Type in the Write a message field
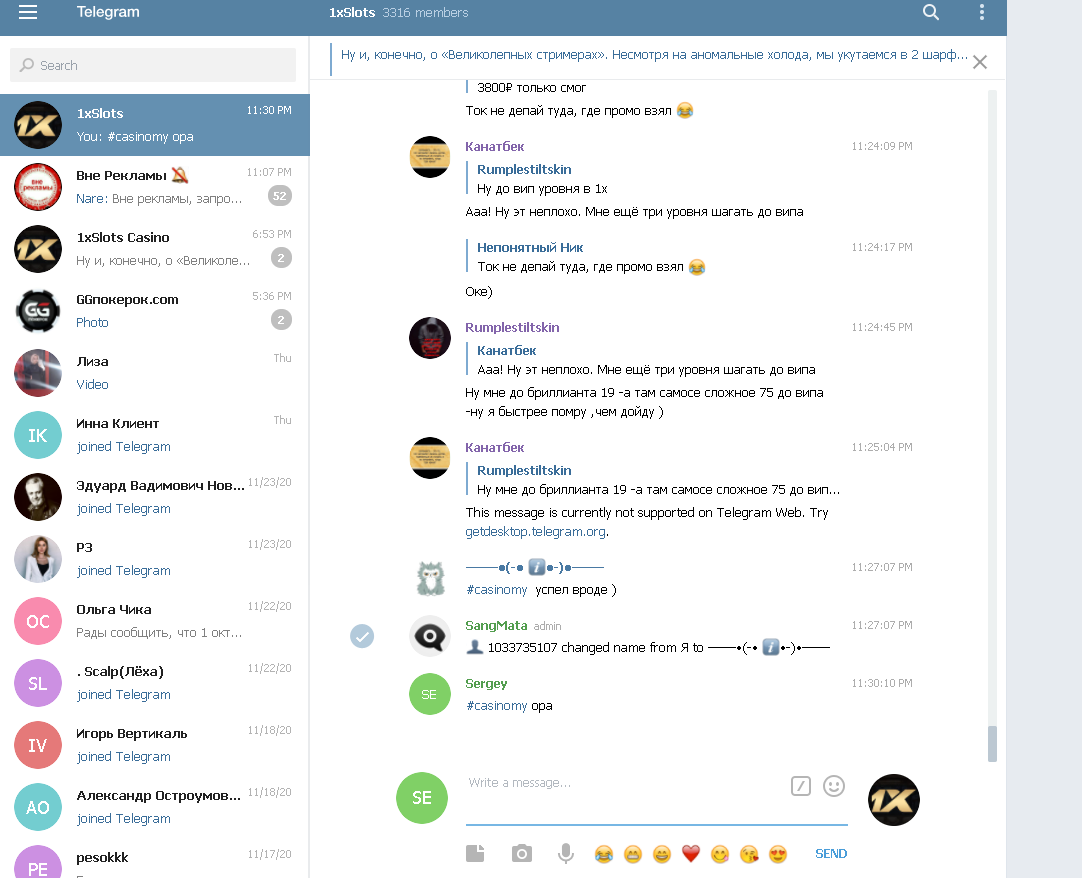This screenshot has width=1082, height=878. point(620,783)
